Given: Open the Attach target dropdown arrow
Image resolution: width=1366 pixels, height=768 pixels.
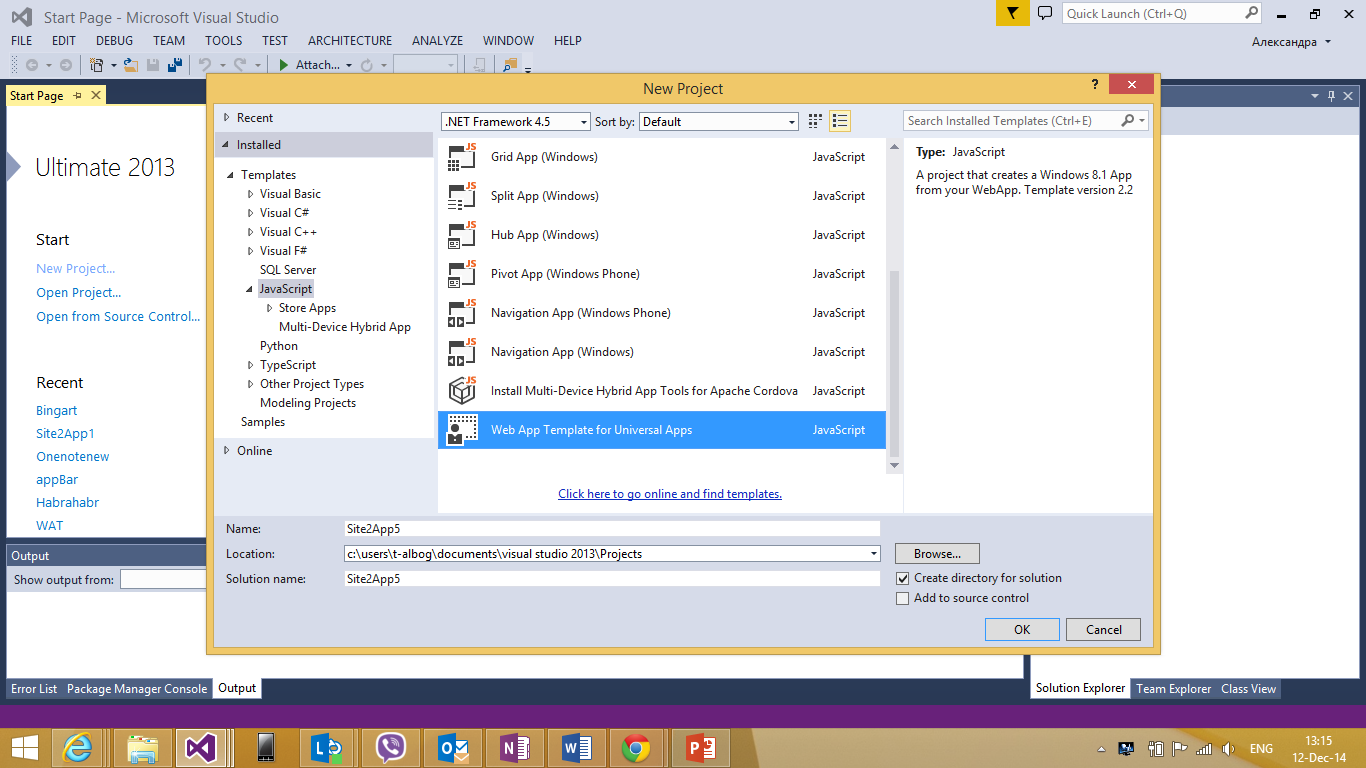Looking at the screenshot, I should 349,65.
